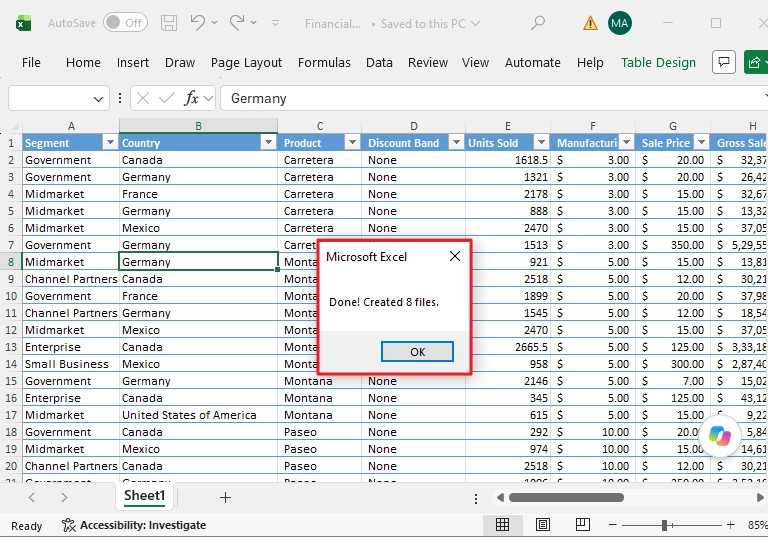Click the Insert Function fx icon
Viewport: 768px width, 537px height.
pos(191,98)
